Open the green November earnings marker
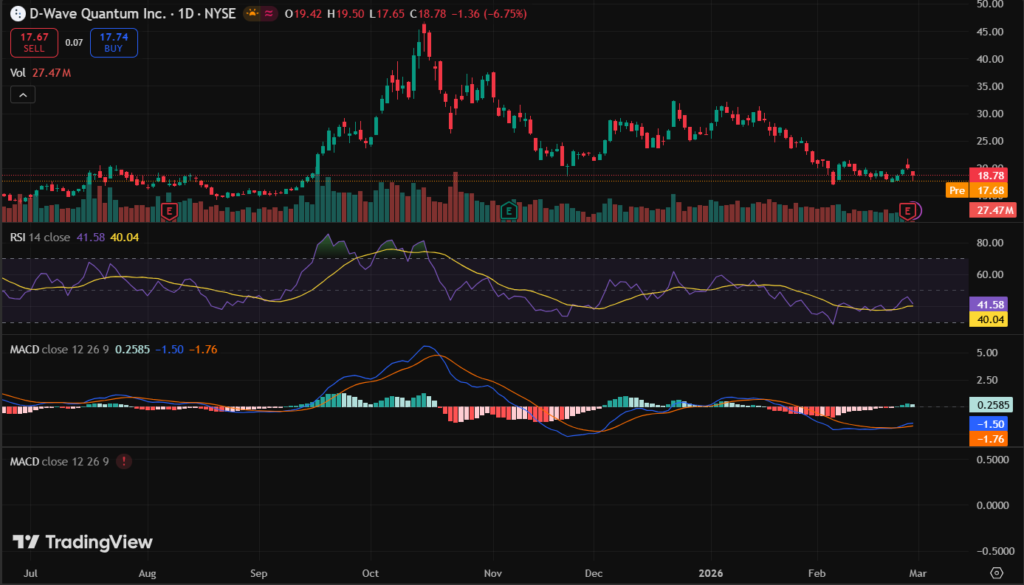 [508, 211]
